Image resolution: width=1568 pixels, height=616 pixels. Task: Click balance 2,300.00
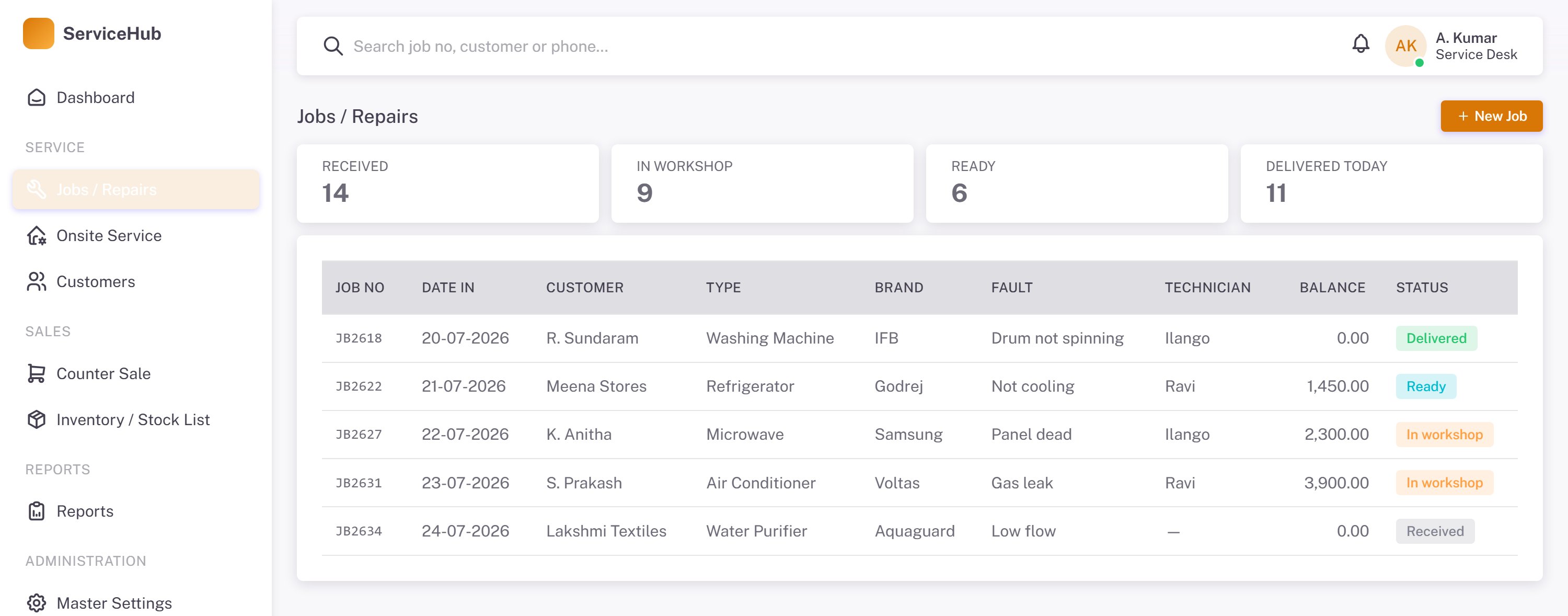point(1336,435)
